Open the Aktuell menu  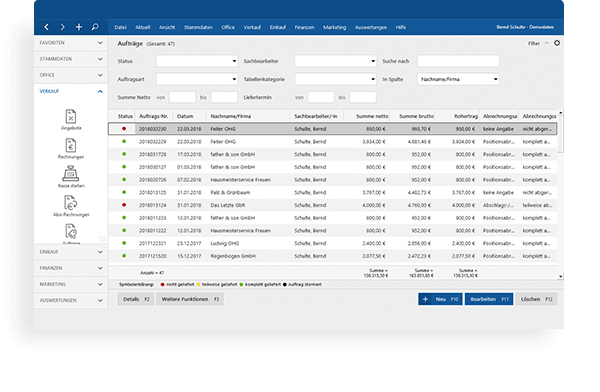point(142,27)
